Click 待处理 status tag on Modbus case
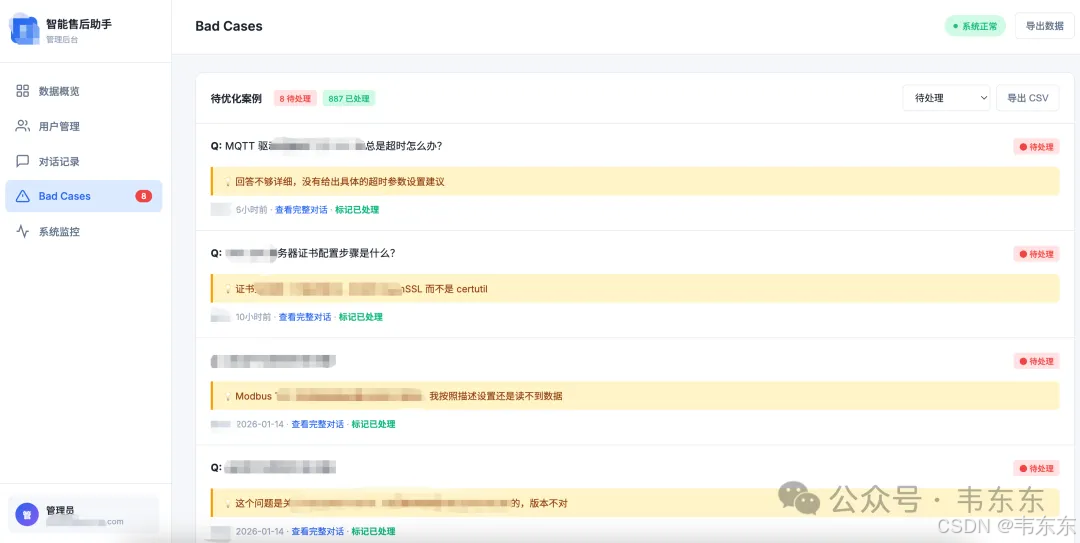The image size is (1080, 543). [1036, 361]
